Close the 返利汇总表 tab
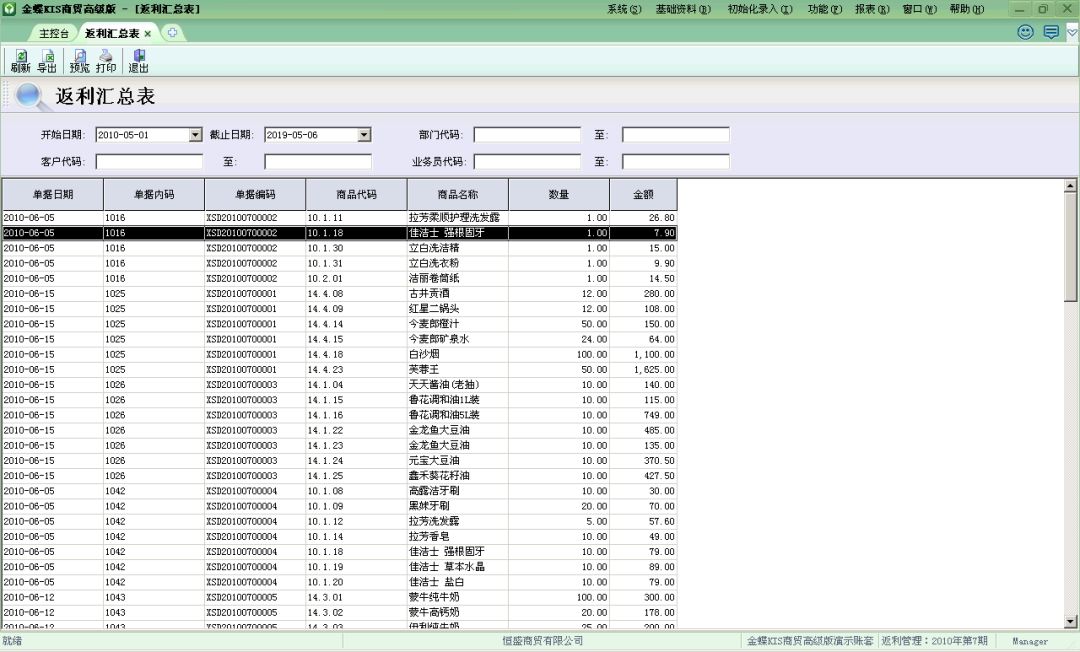Viewport: 1080px width, 652px height. (148, 34)
